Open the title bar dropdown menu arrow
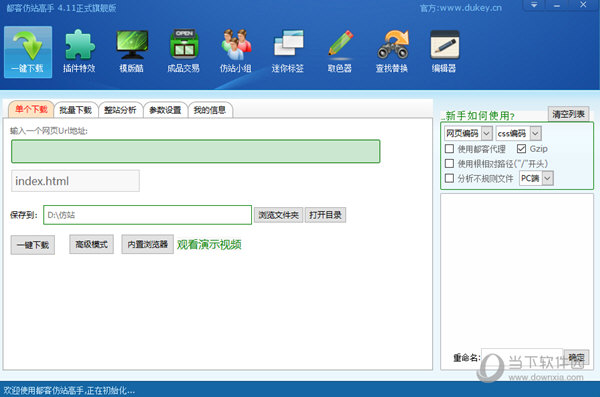Image resolution: width=600 pixels, height=397 pixels. [534, 5]
